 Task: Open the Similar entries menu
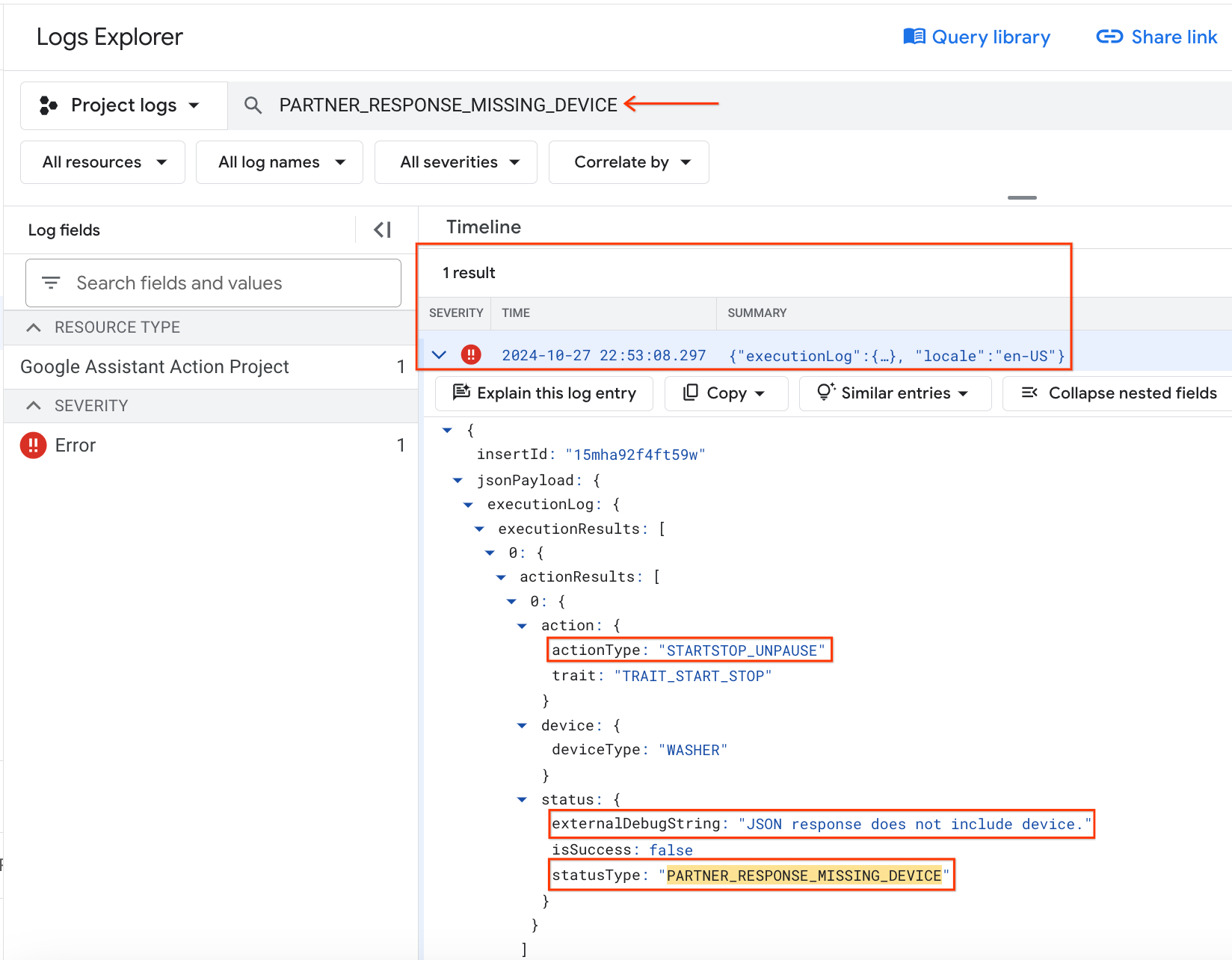click(x=894, y=393)
